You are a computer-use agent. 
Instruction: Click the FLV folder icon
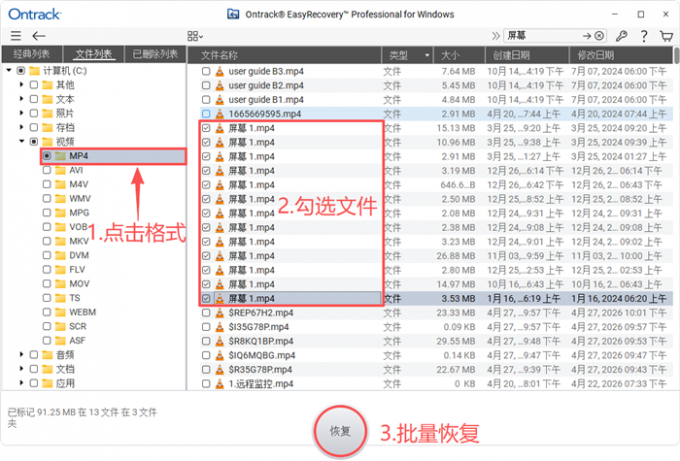click(x=60, y=269)
